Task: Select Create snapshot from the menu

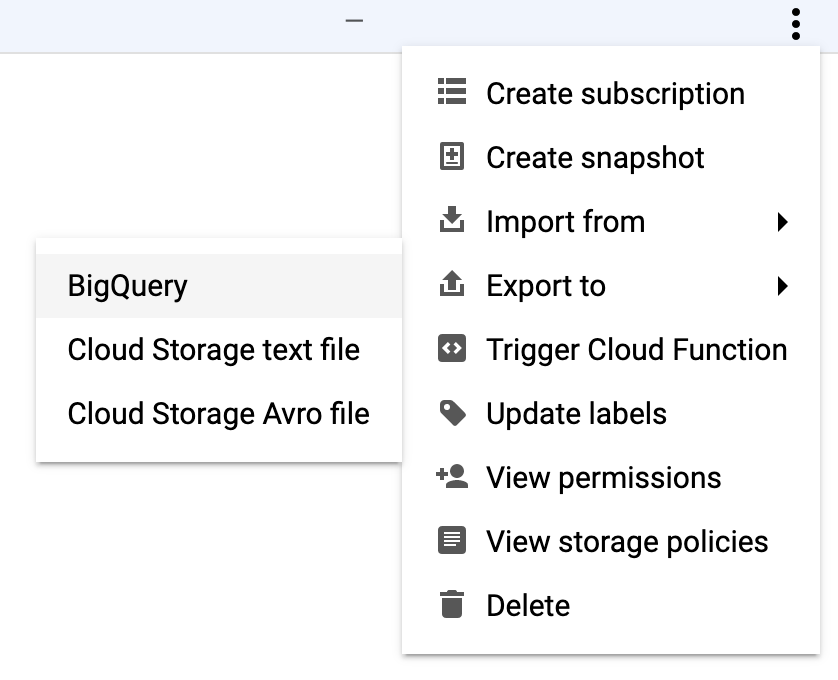Action: click(594, 157)
